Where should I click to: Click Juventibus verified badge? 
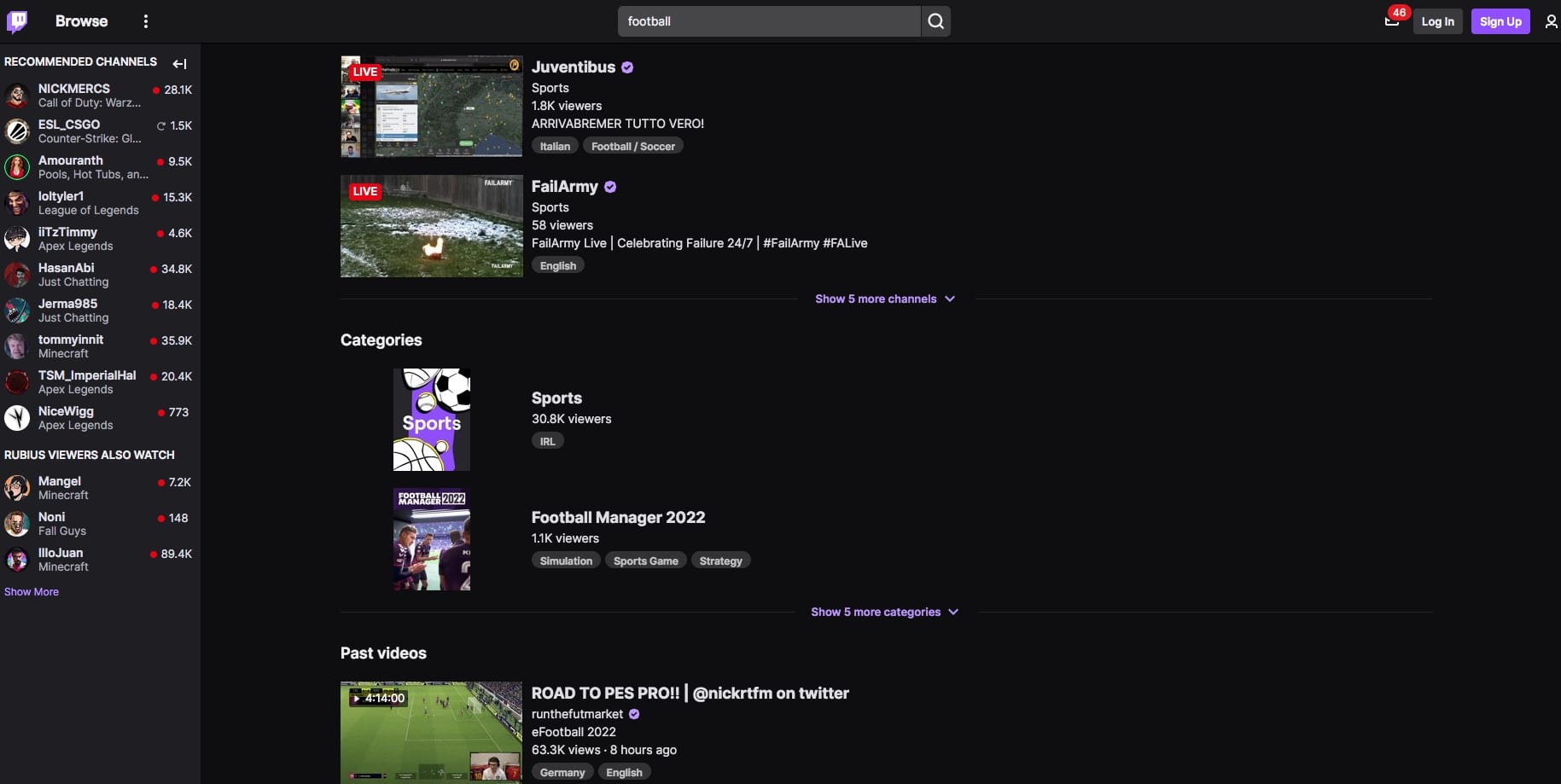click(627, 67)
